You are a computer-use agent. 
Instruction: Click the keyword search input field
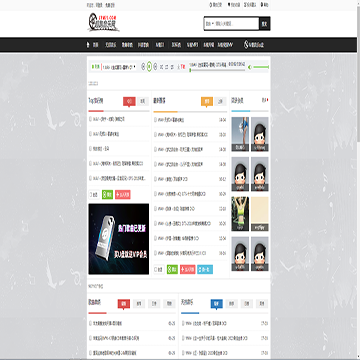click(236, 24)
